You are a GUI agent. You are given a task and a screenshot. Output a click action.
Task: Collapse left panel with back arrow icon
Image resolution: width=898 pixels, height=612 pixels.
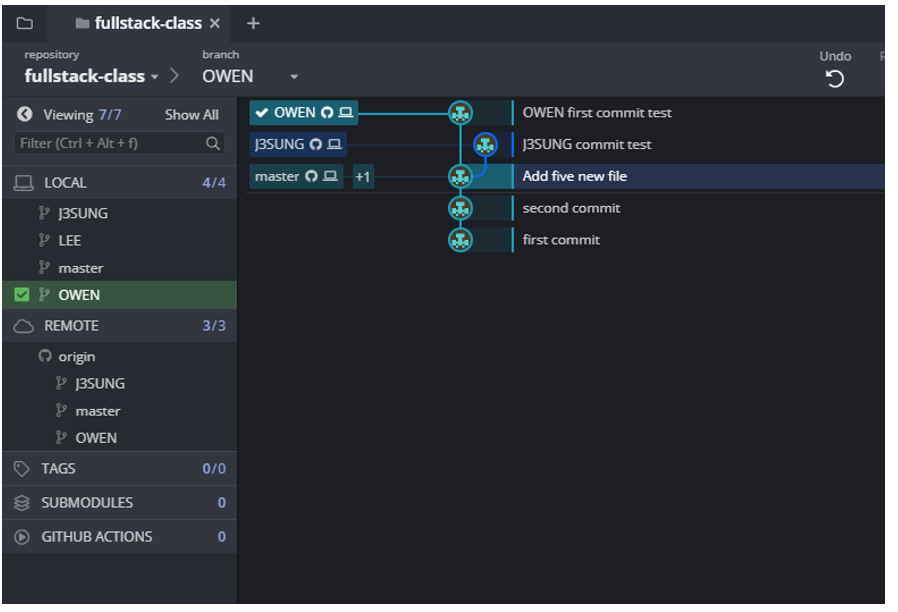25,114
